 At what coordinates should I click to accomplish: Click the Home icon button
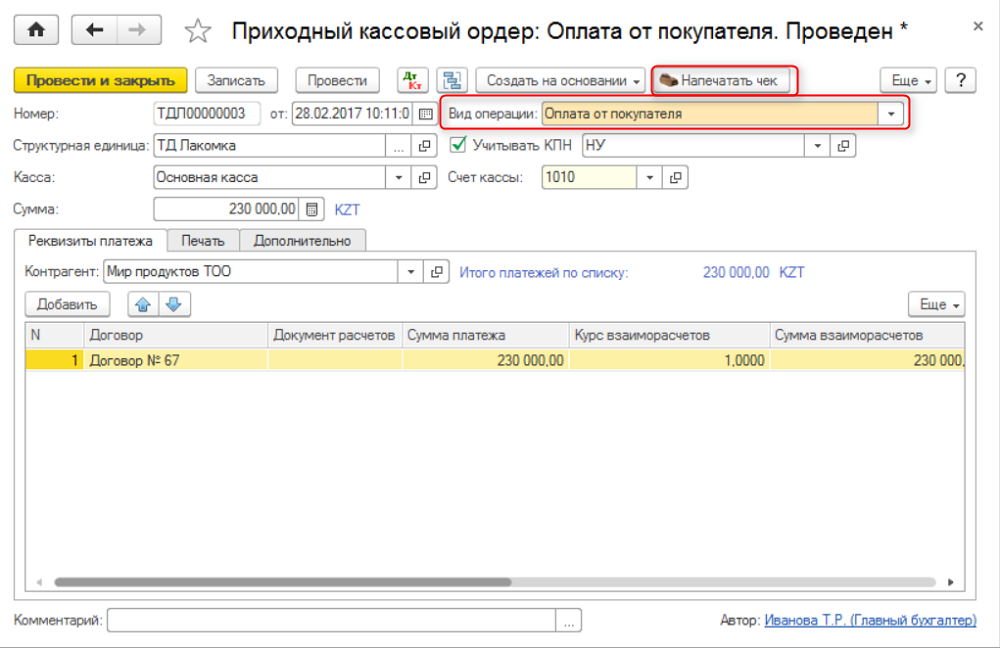click(37, 30)
